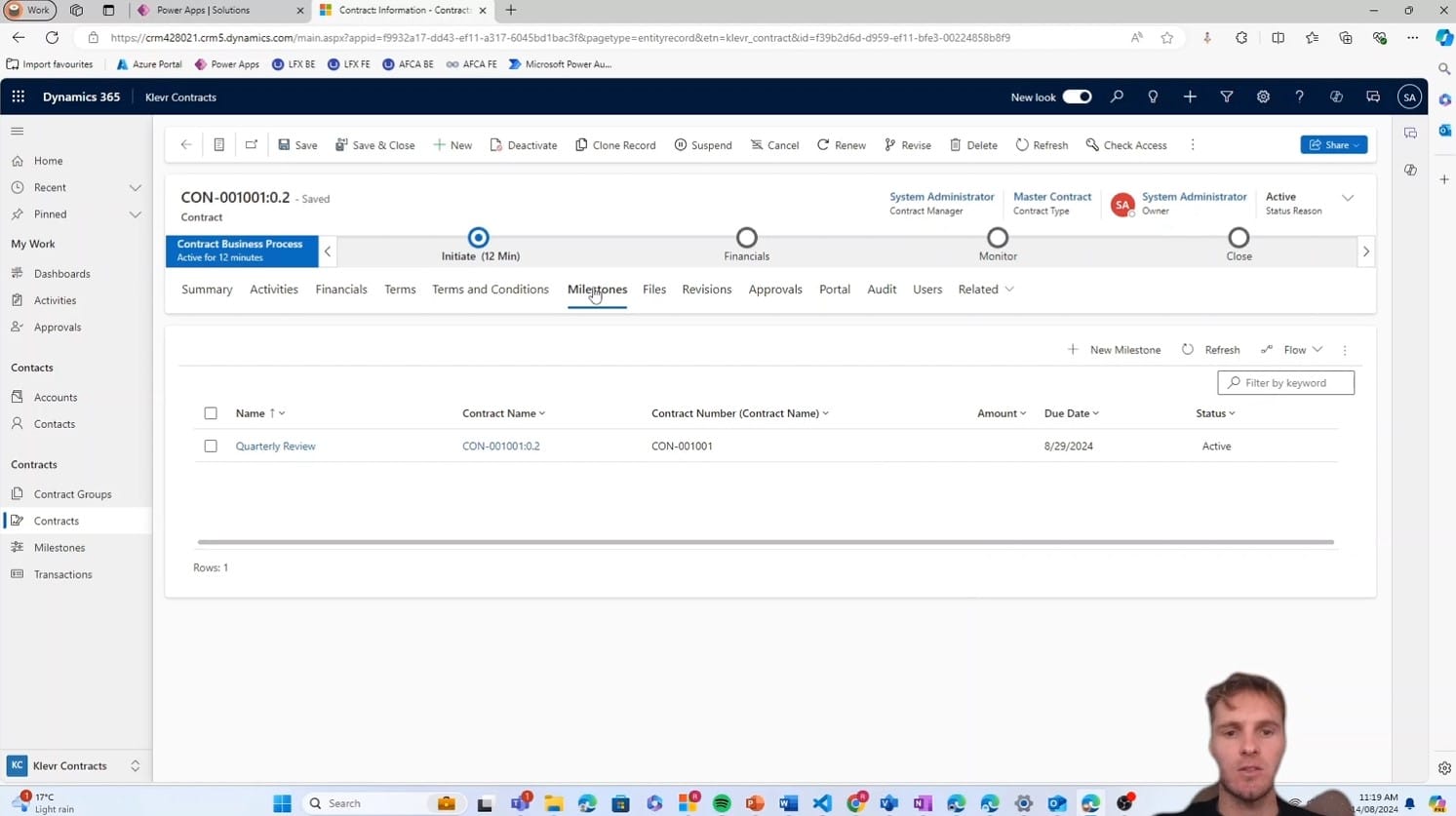Open the Related tab dropdown
1456x816 pixels.
986,290
